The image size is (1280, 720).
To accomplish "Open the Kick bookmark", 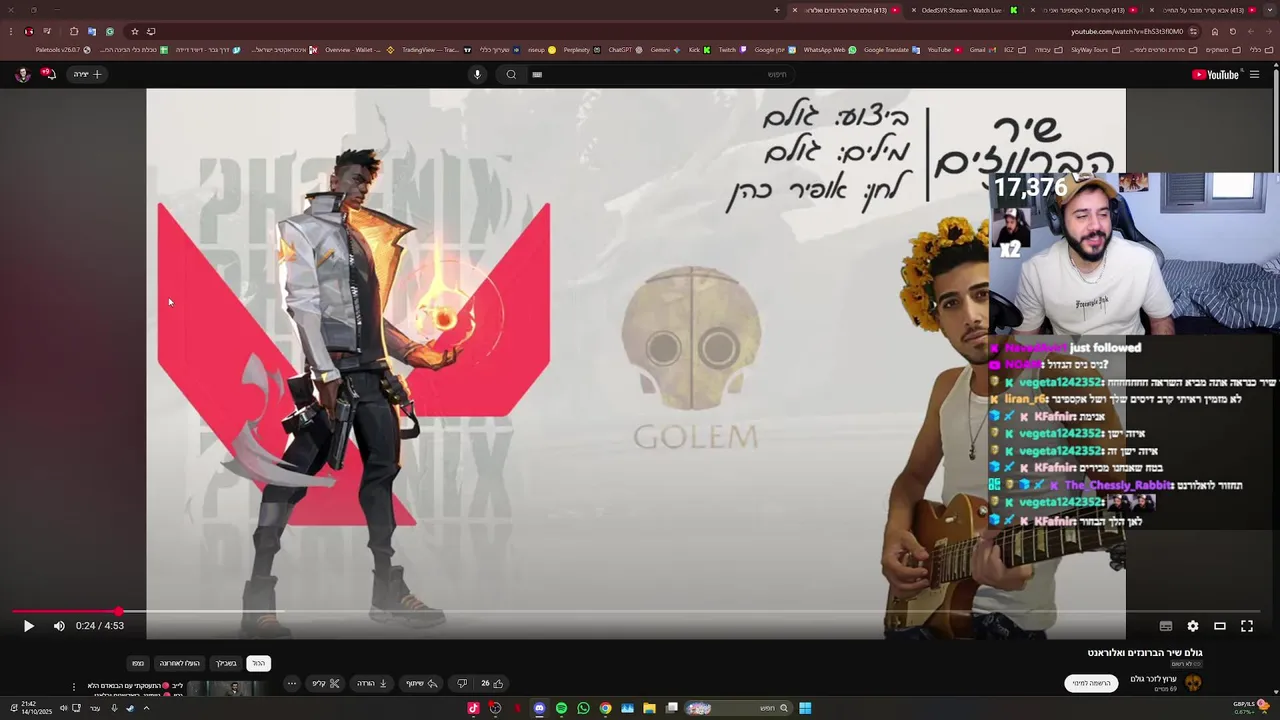I will click(699, 49).
